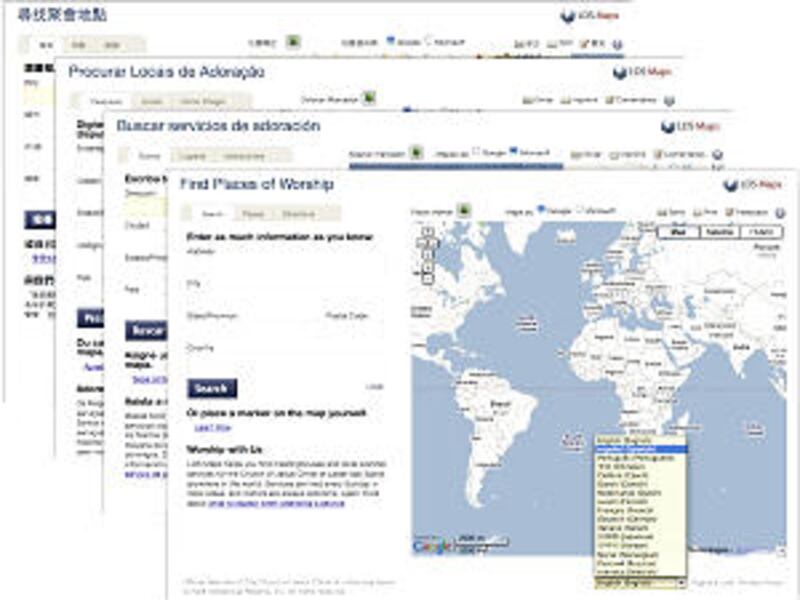Viewport: 800px width, 600px height.
Task: Click the green map marker icon in English window
Action: click(x=464, y=210)
